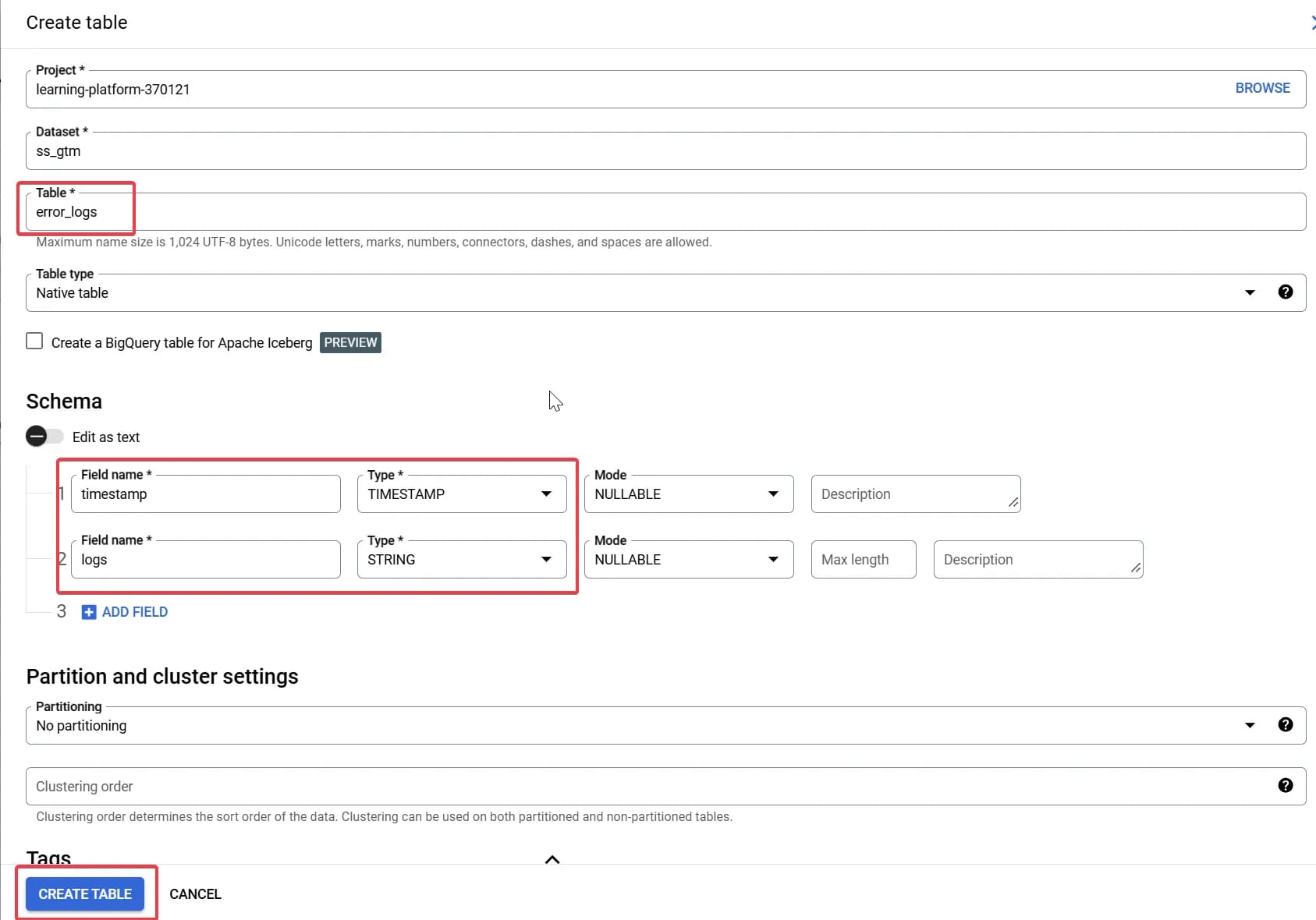Click the Table type help icon

pos(1286,292)
